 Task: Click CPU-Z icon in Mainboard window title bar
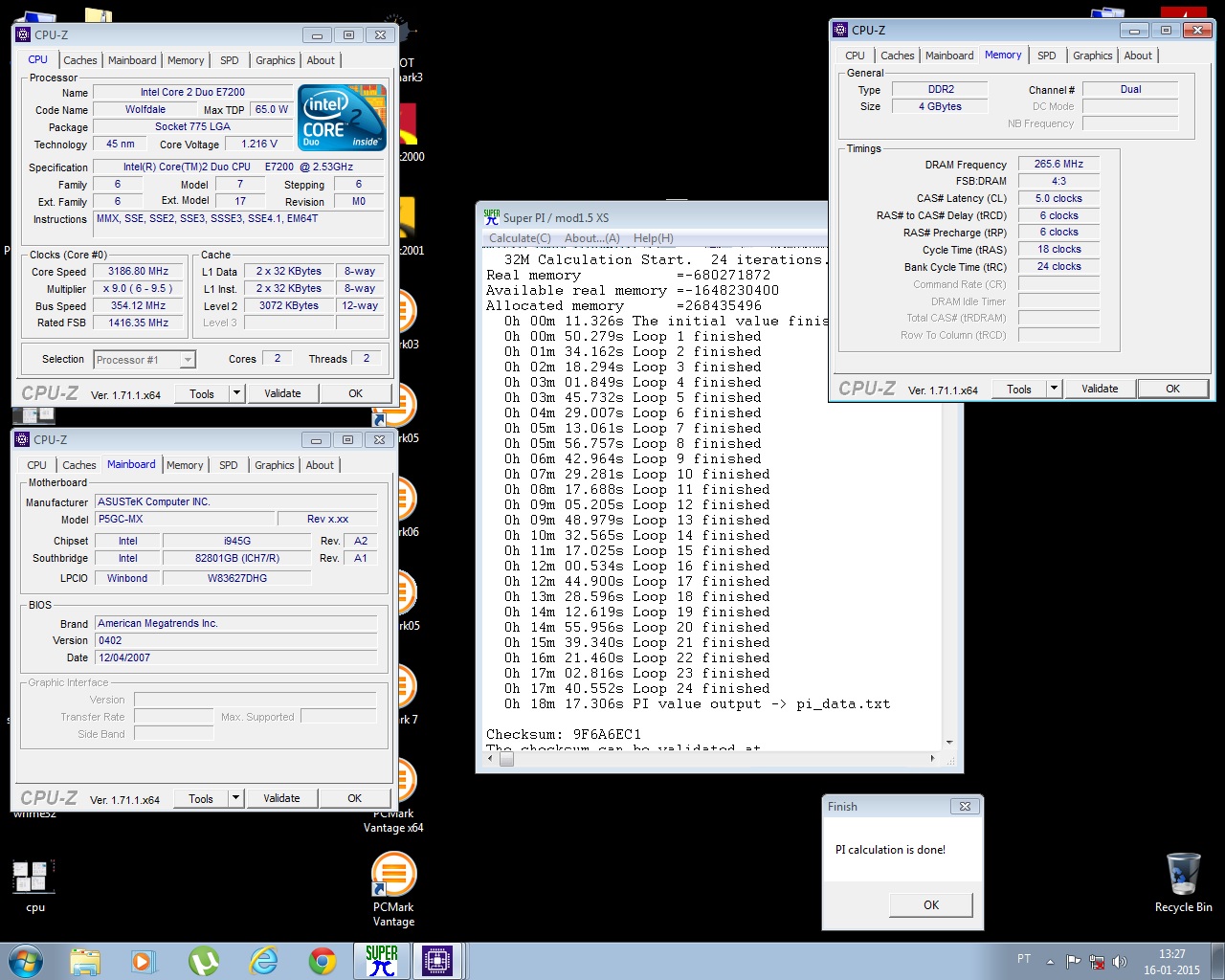(22, 439)
